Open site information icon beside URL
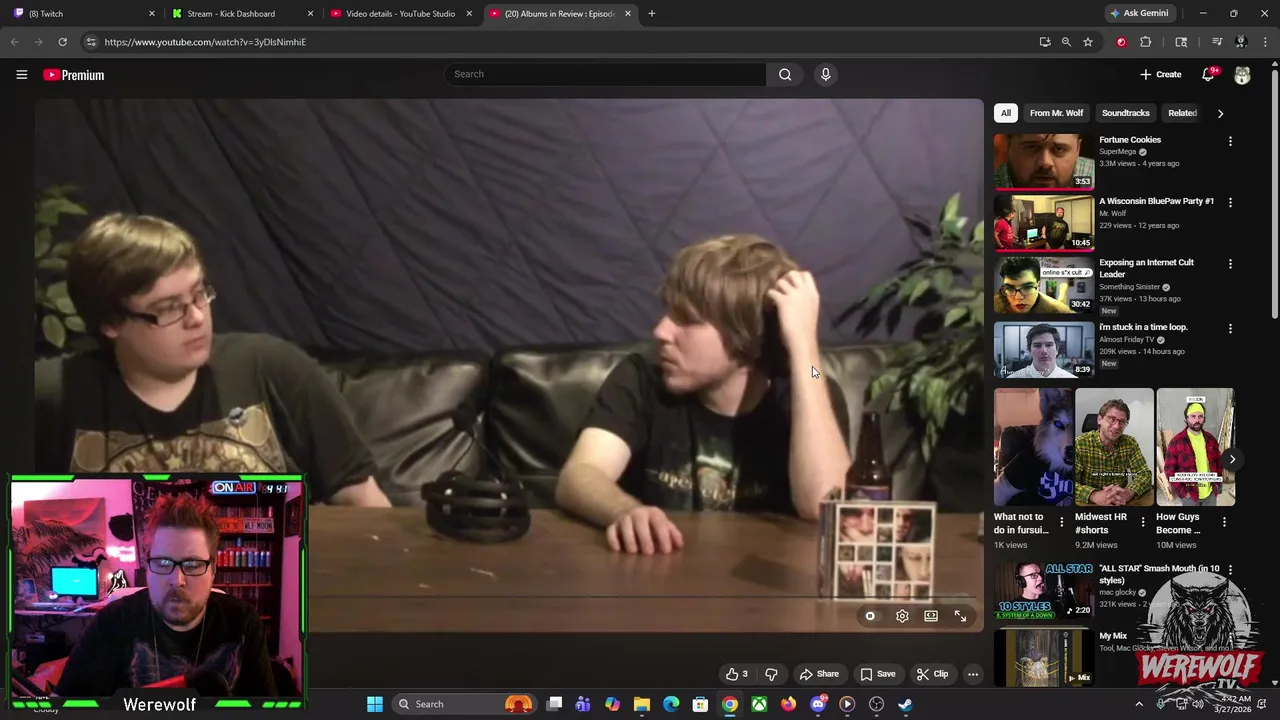This screenshot has width=1280, height=720. [x=91, y=42]
